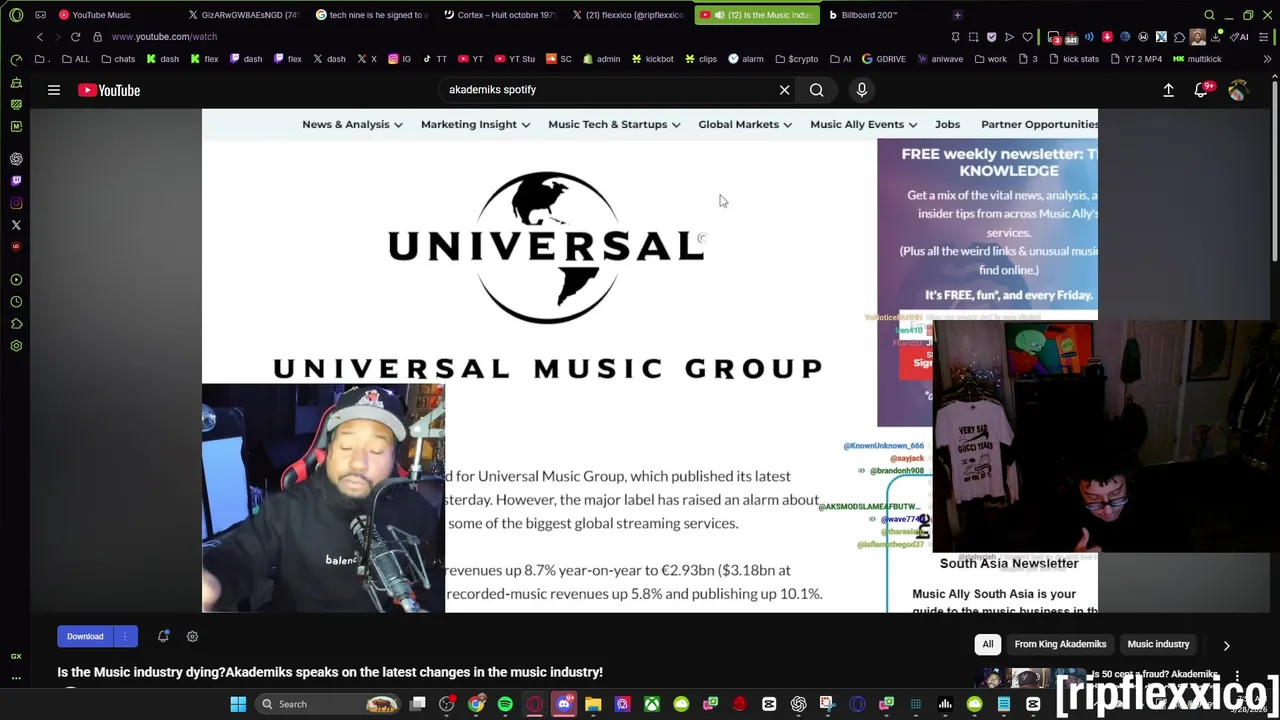Open YouTube notifications bell
The image size is (1280, 720).
pos(1202,90)
